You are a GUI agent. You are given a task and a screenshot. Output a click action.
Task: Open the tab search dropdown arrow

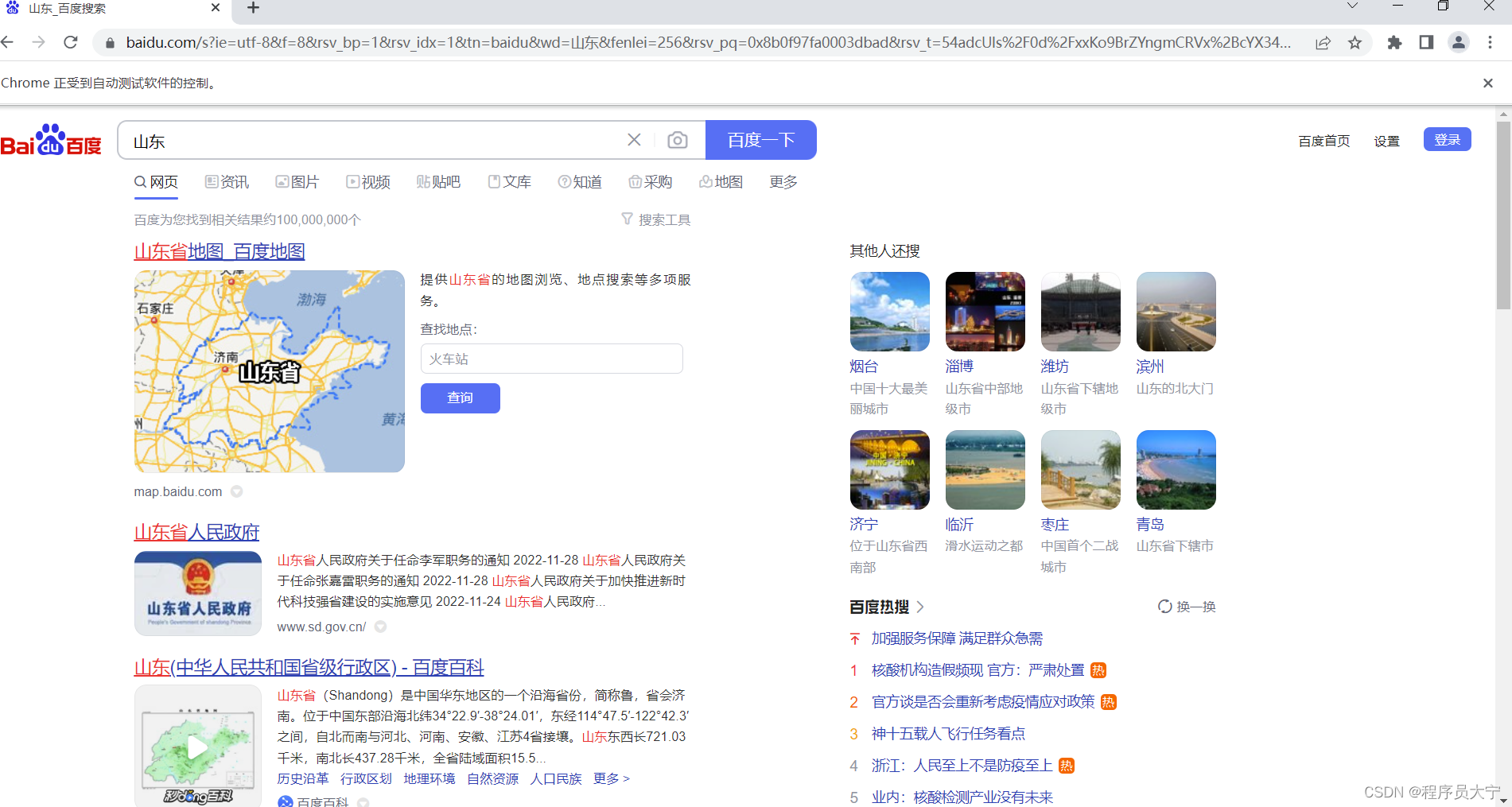click(x=1353, y=6)
